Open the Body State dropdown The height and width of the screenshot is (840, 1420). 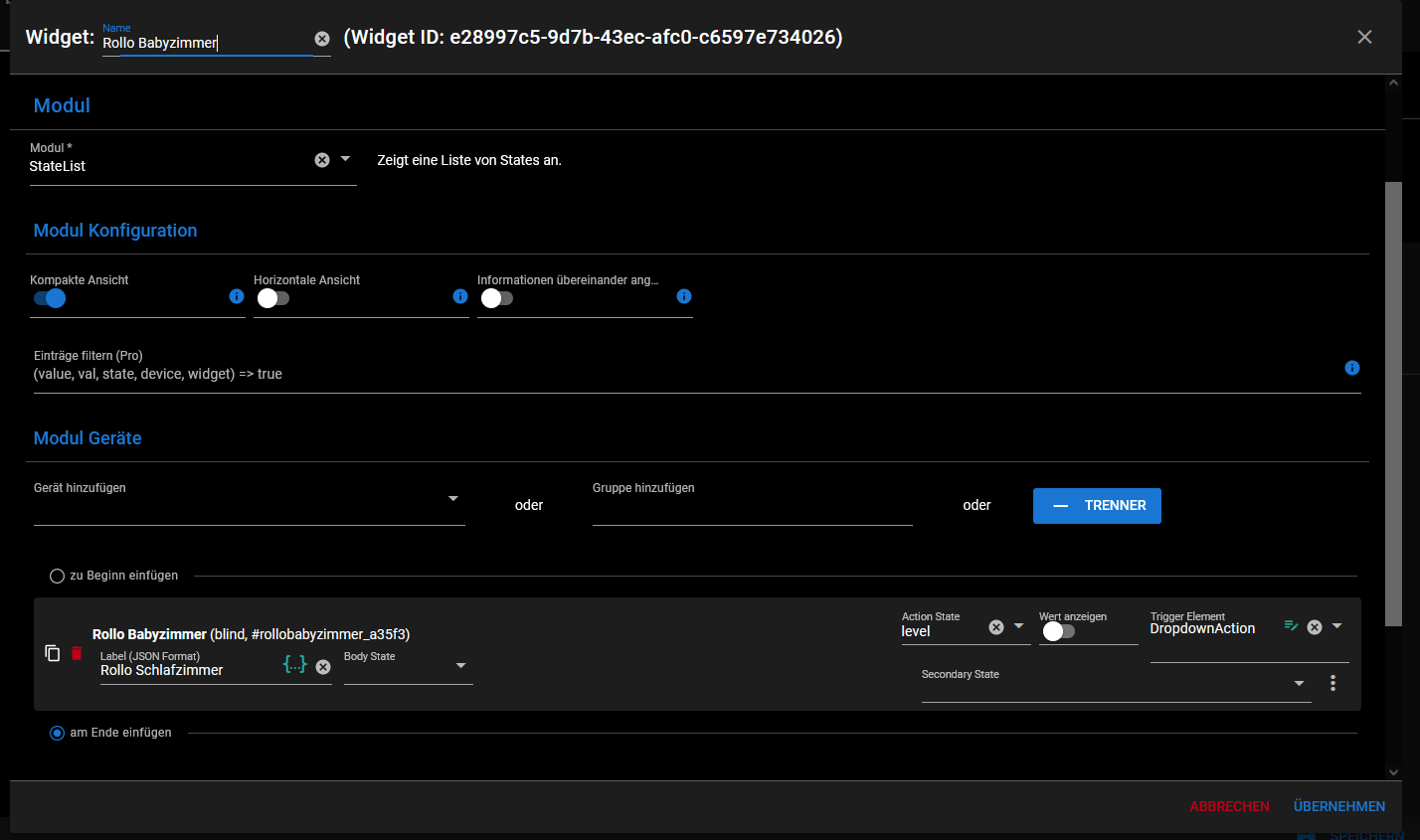click(460, 665)
